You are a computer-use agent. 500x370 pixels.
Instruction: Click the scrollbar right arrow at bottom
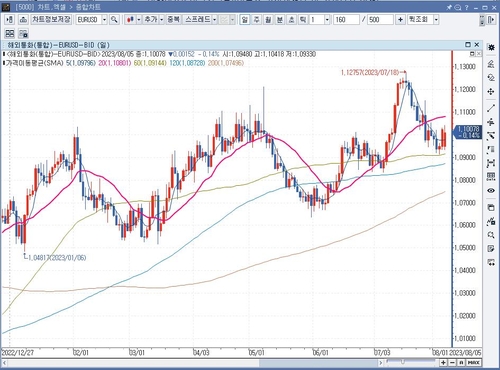[380, 362]
